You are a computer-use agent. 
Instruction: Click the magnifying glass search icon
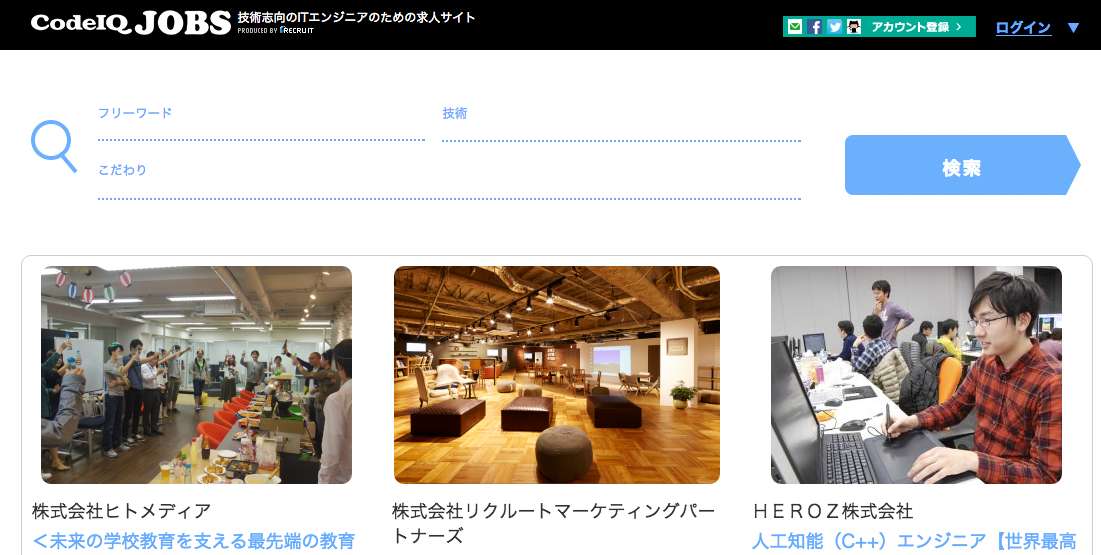point(53,146)
